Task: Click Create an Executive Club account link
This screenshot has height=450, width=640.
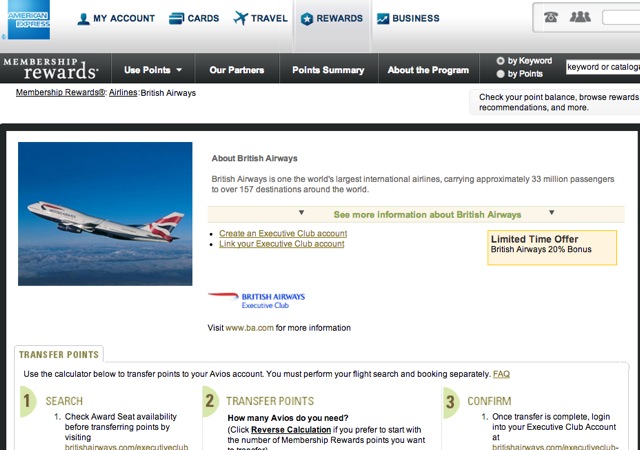Action: tap(283, 233)
